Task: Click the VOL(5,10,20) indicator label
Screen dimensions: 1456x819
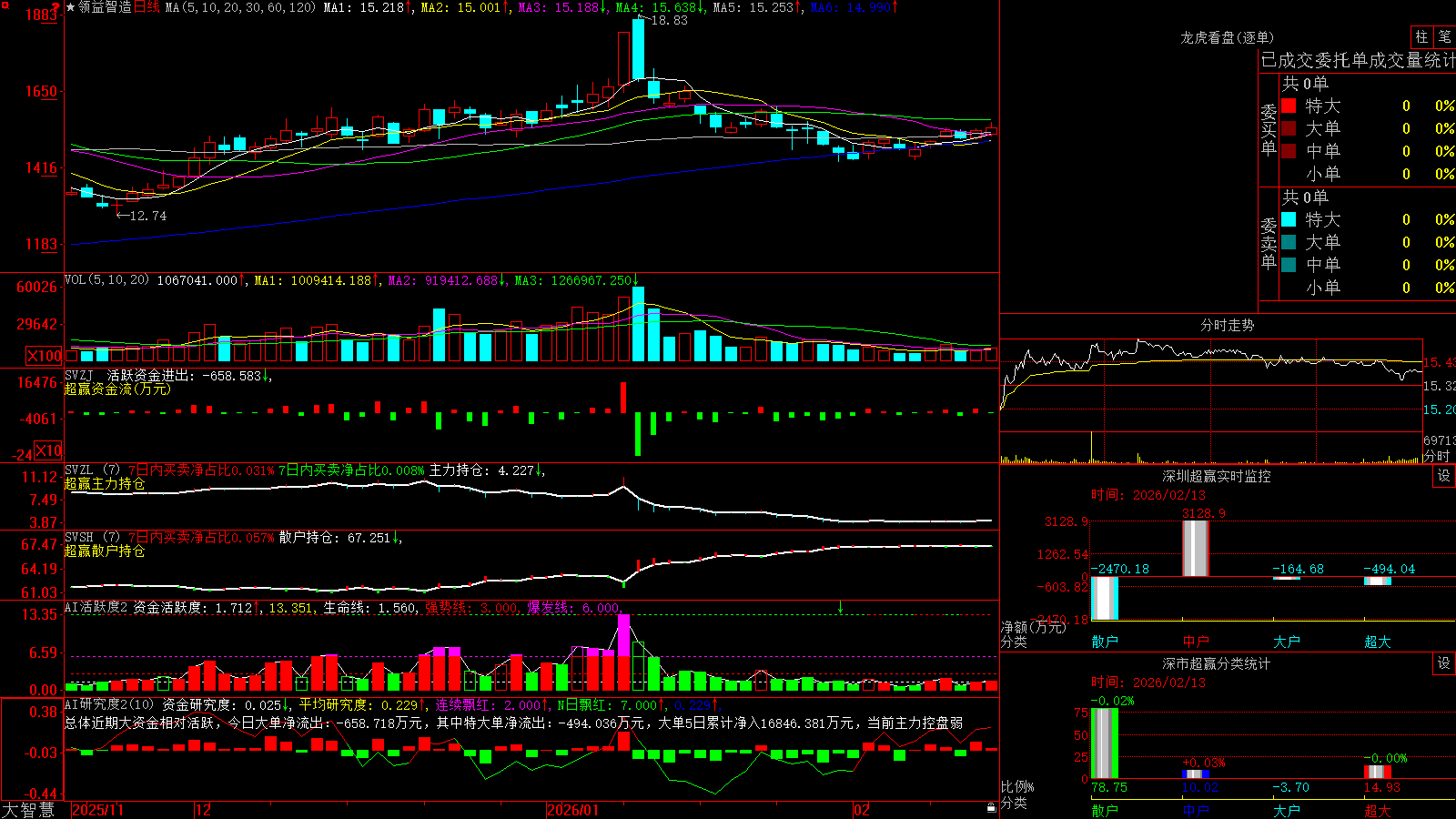Action: point(106,280)
